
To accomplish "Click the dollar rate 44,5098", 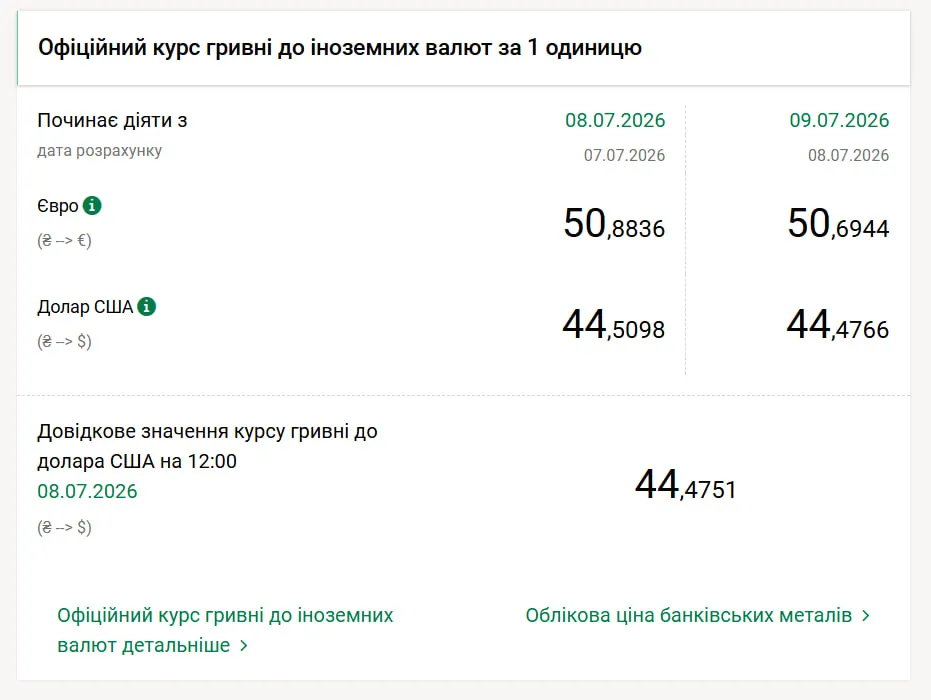I will 614,325.
